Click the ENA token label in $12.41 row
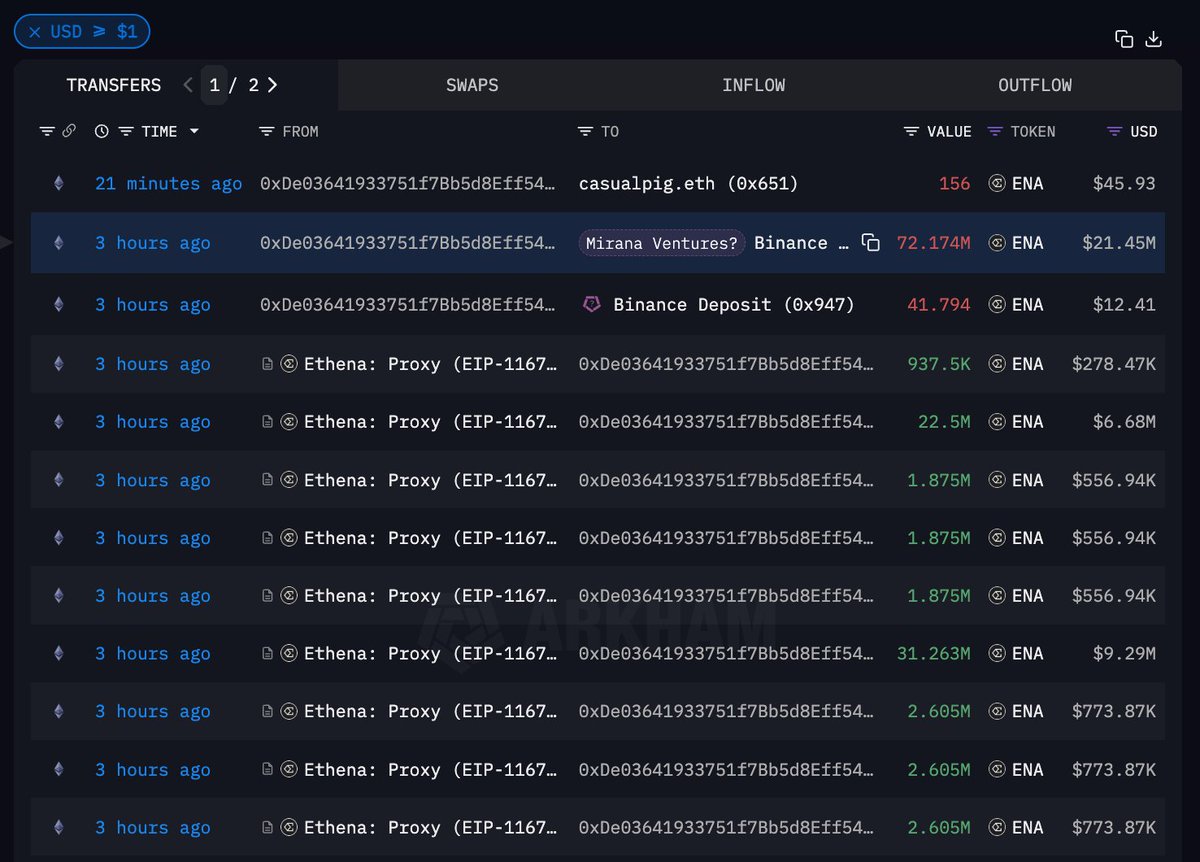 coord(1027,304)
